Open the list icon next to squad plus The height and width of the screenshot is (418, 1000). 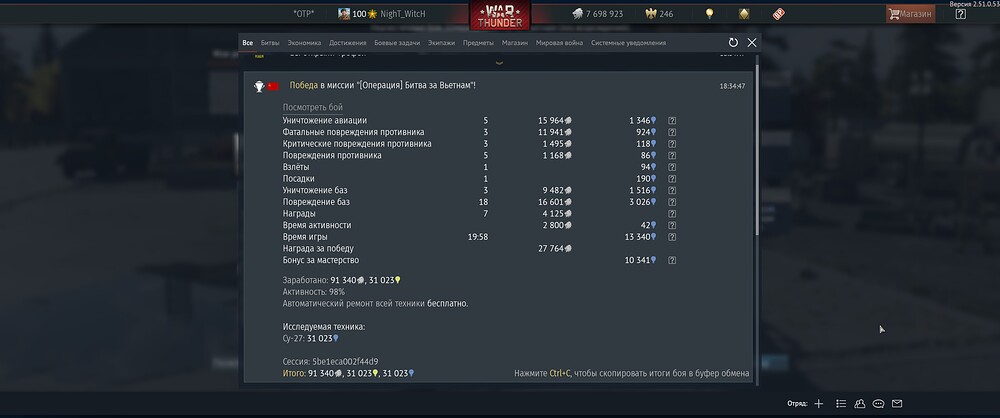tap(841, 403)
